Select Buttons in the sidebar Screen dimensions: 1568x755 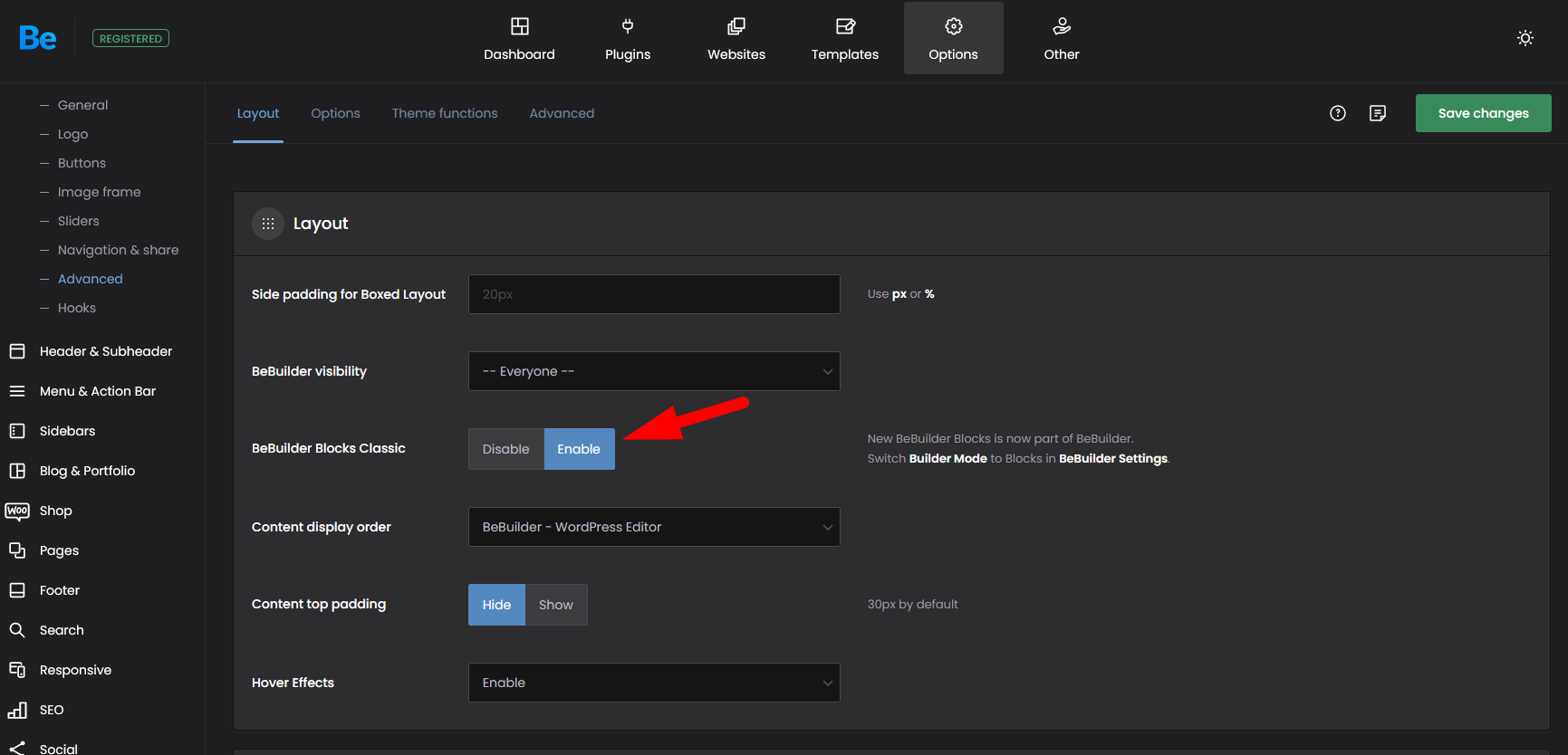(x=82, y=163)
